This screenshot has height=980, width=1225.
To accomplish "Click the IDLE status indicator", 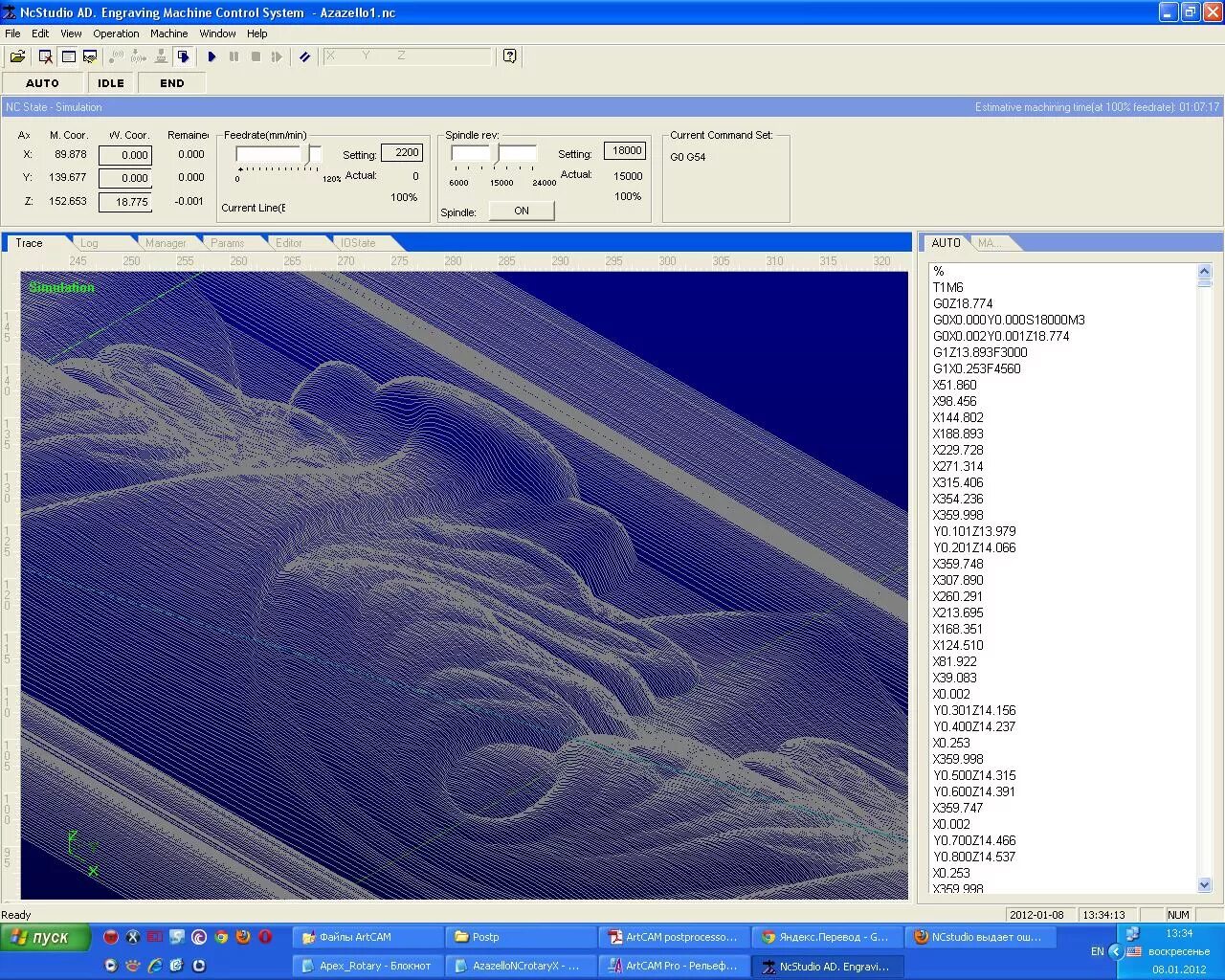I will click(x=111, y=83).
